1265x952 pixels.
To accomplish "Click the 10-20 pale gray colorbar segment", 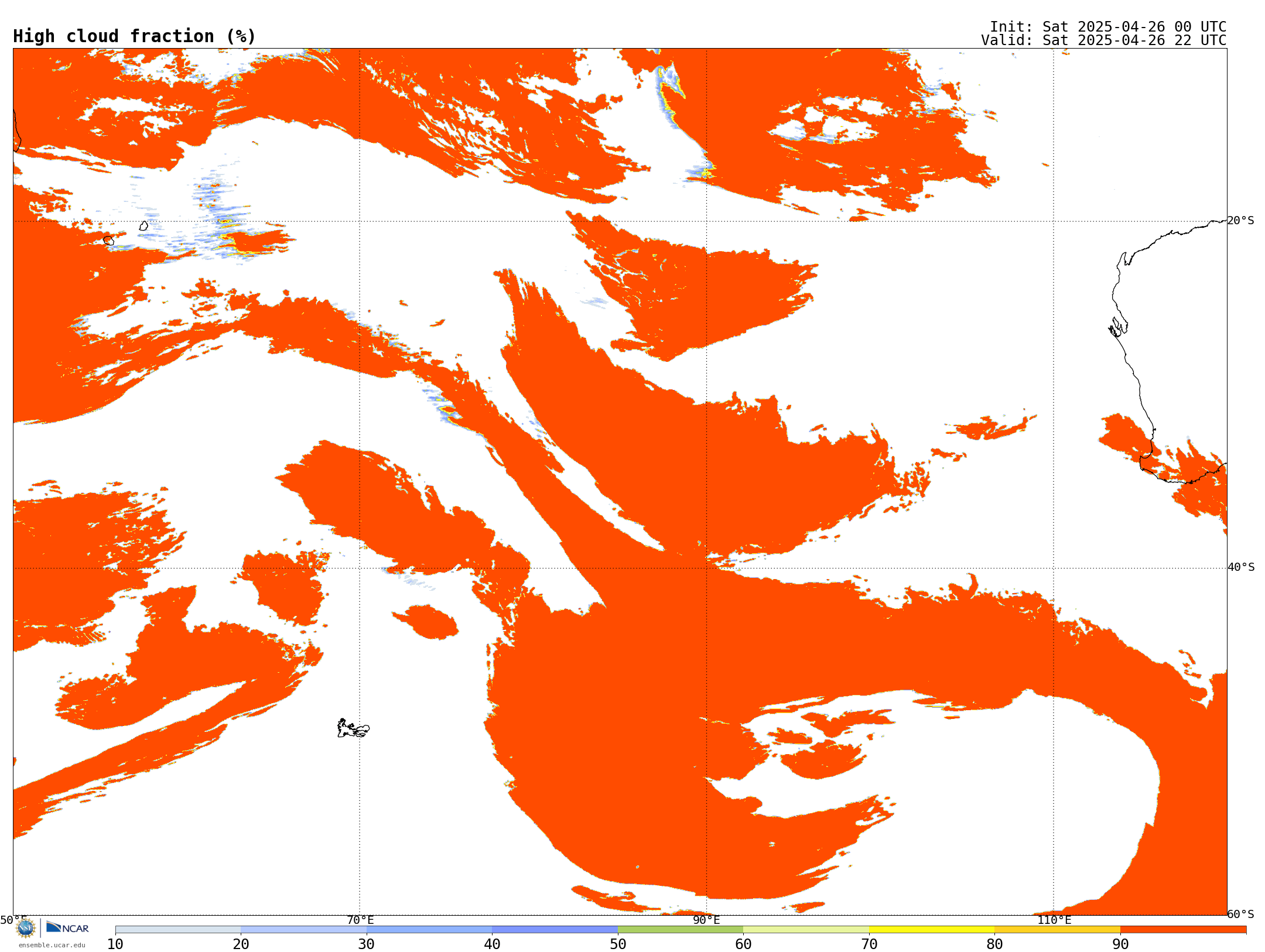I will click(178, 930).
